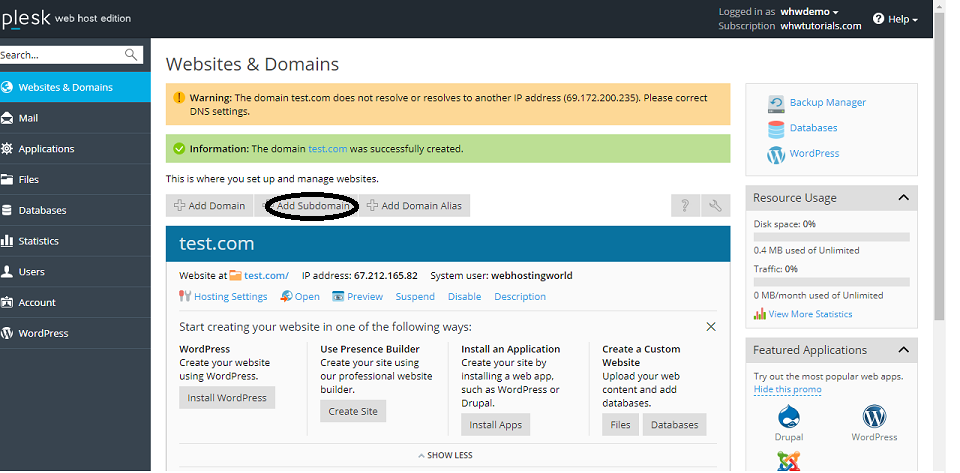
Task: Open Mail in the sidebar
Action: tap(28, 118)
